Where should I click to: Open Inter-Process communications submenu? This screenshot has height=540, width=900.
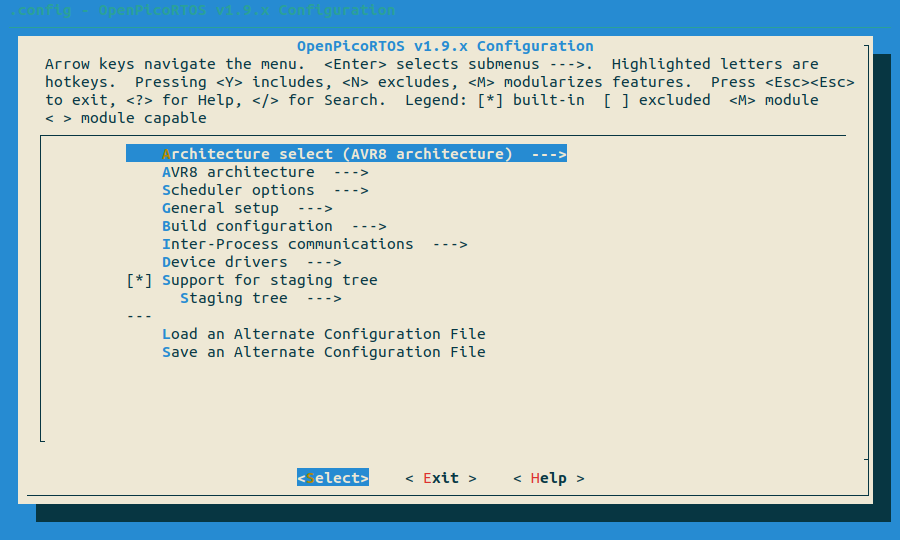point(315,244)
